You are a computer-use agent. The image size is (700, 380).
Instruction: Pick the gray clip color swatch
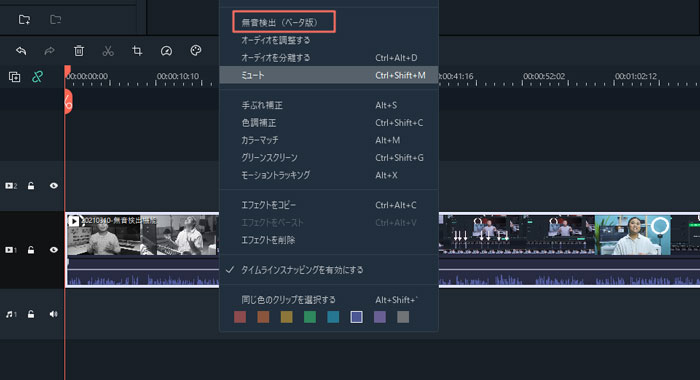[403, 317]
